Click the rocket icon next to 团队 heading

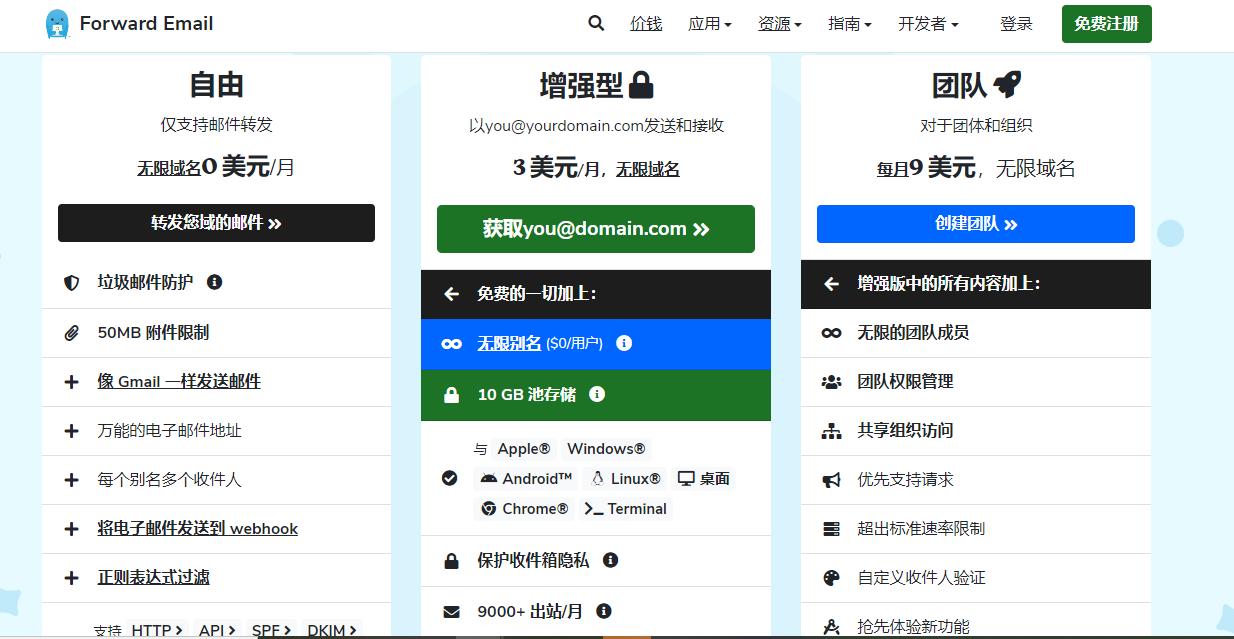1007,85
